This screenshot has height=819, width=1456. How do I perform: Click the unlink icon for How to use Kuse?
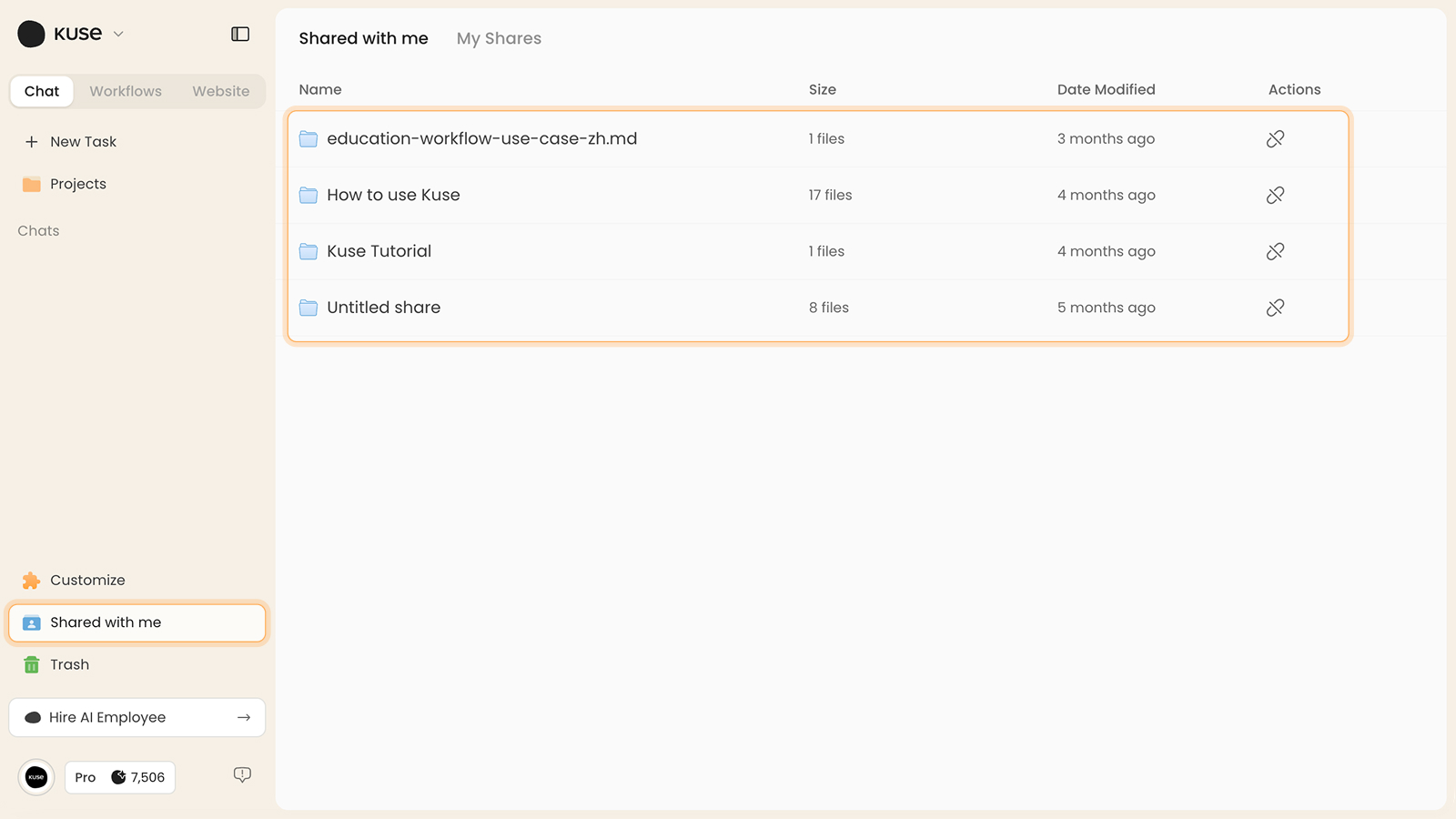point(1276,196)
